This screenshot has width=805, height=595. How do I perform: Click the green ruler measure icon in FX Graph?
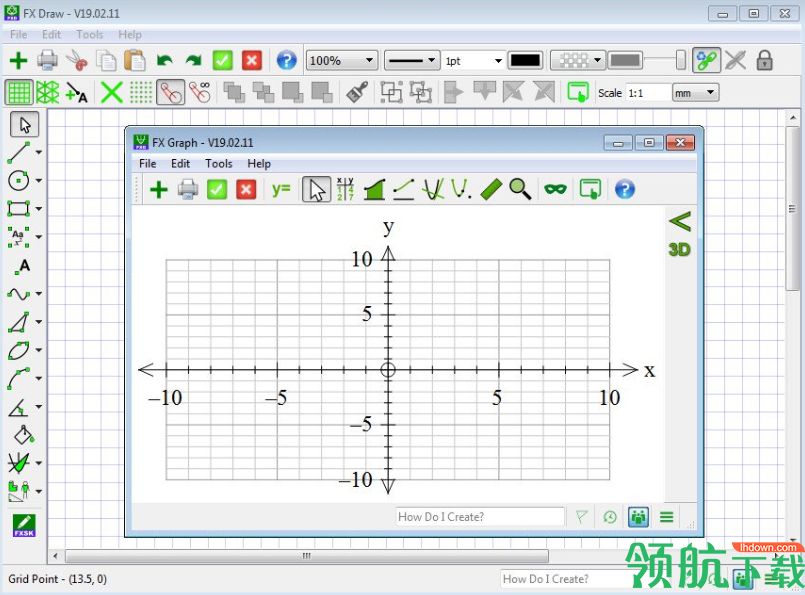[491, 189]
